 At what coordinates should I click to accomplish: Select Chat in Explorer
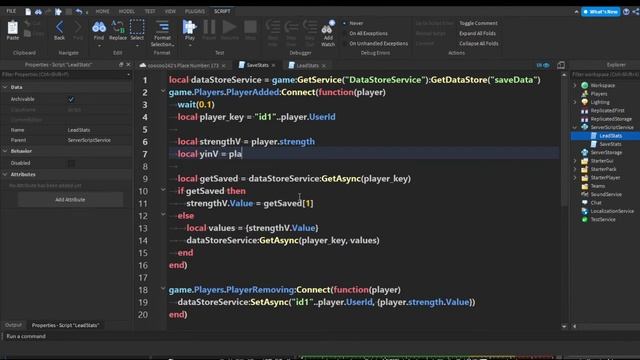click(596, 203)
